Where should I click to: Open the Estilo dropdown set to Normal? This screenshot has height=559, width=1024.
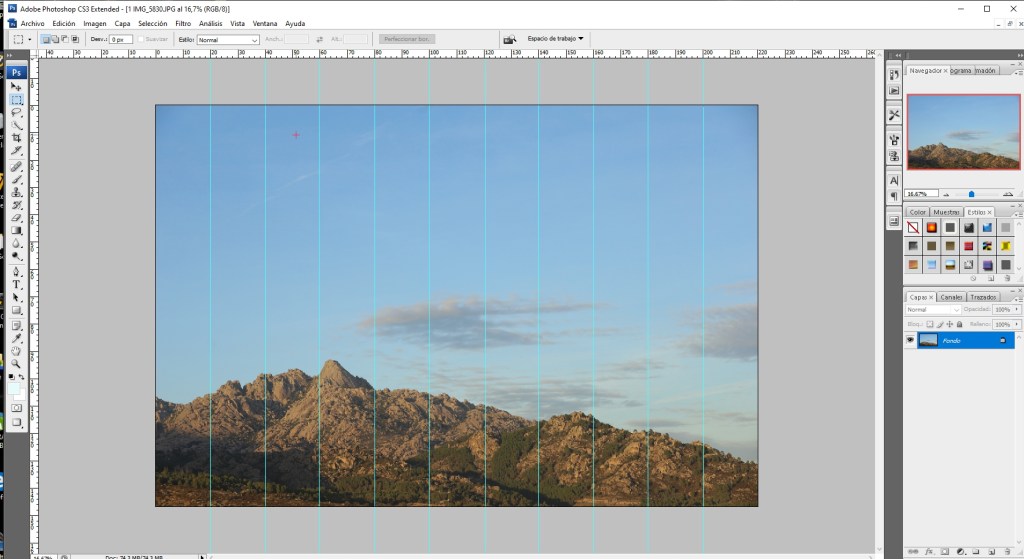coord(228,39)
